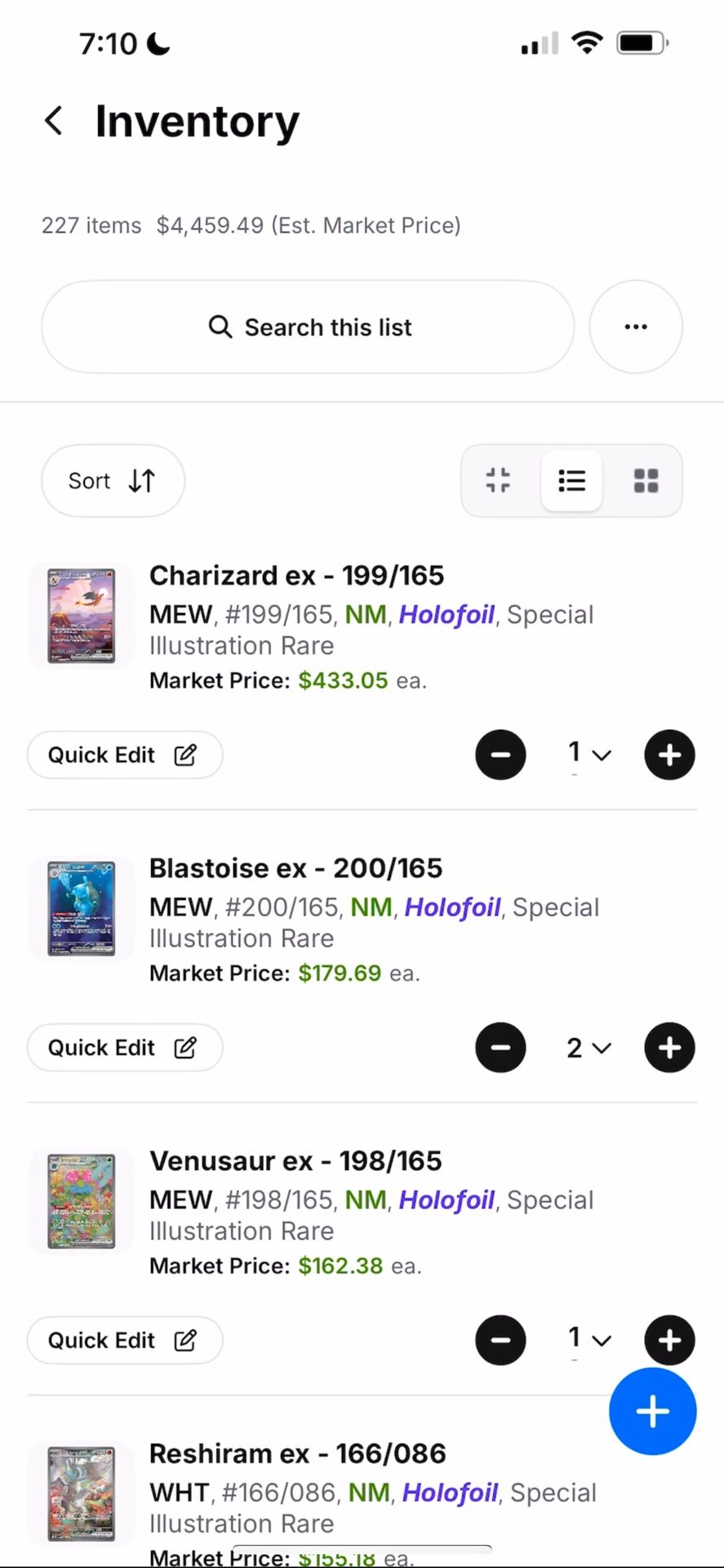
Task: Decrease Charizard ex quantity with minus button
Action: (500, 755)
